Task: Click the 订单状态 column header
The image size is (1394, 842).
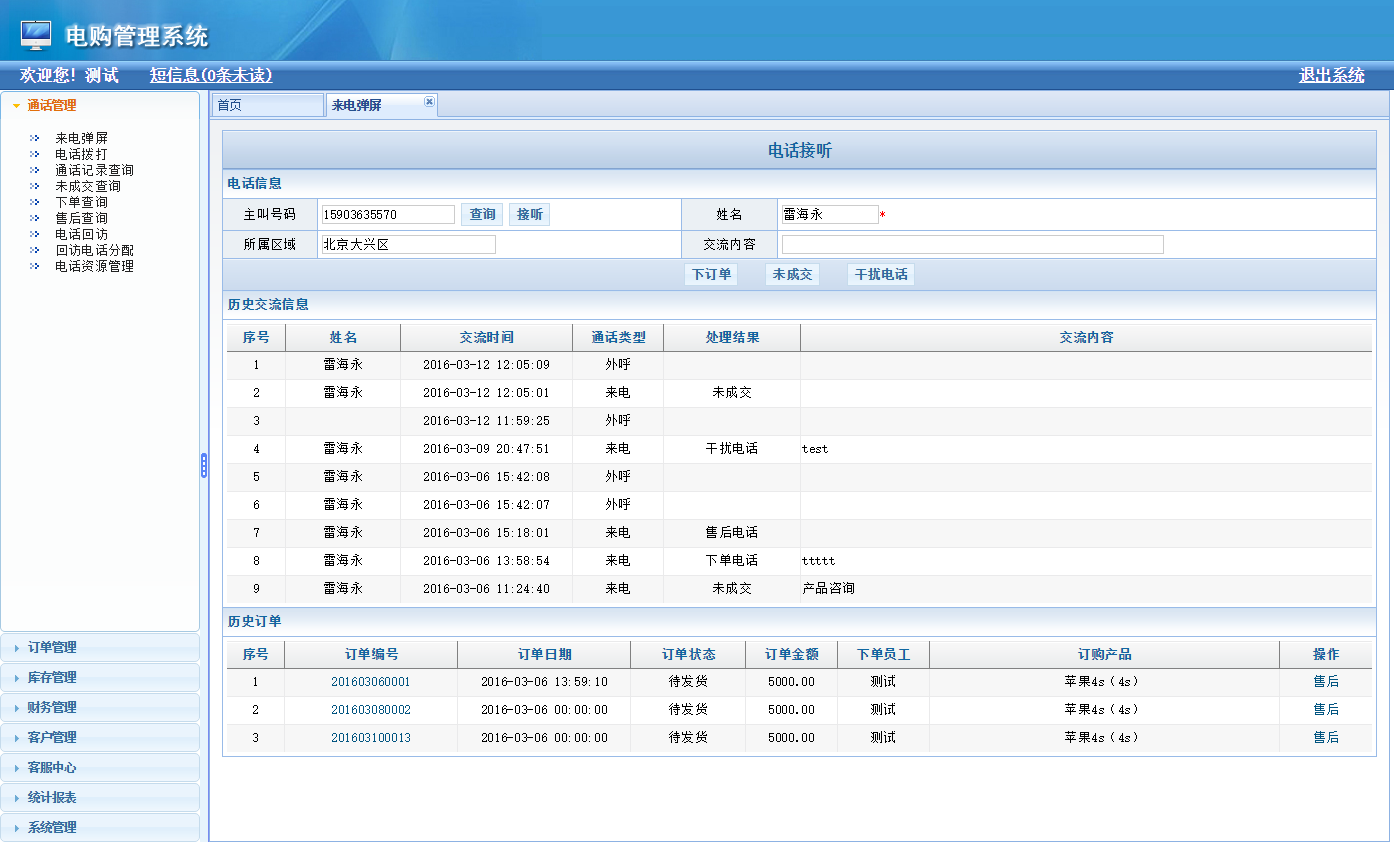Action: pyautogui.click(x=688, y=654)
